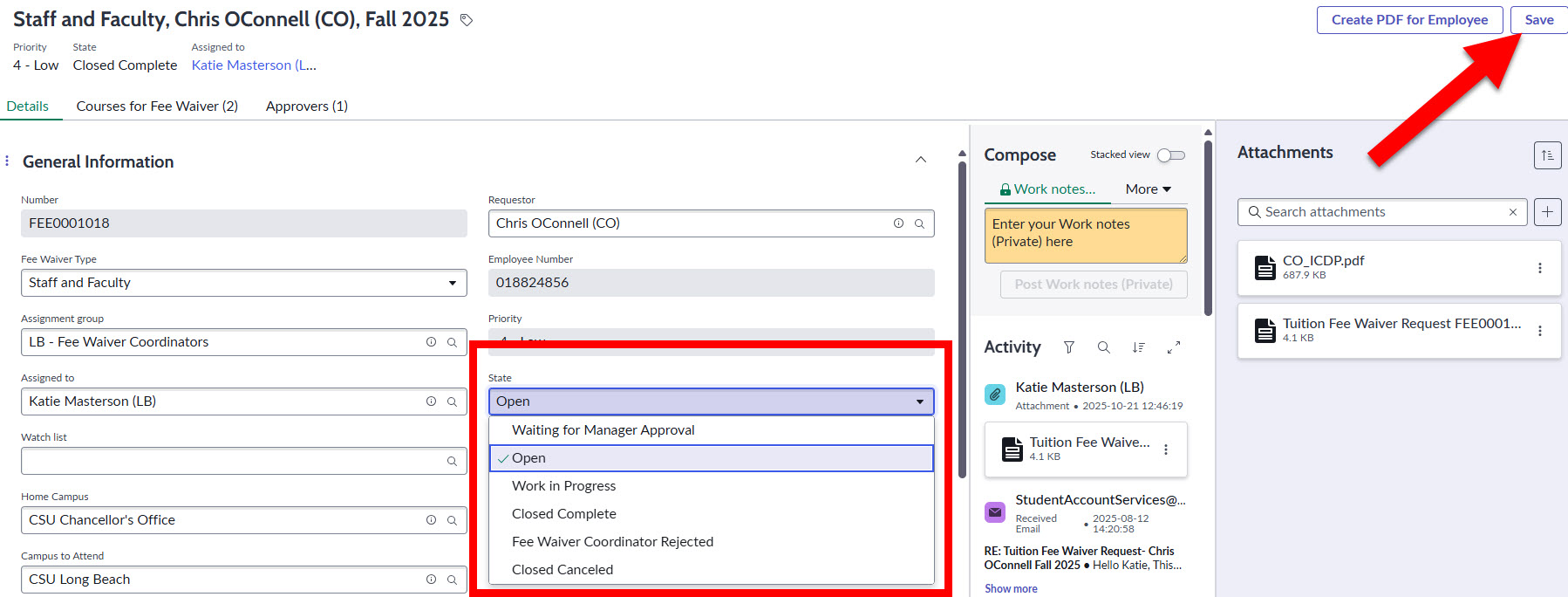
Task: Open the Approvers tab
Action: 306,106
